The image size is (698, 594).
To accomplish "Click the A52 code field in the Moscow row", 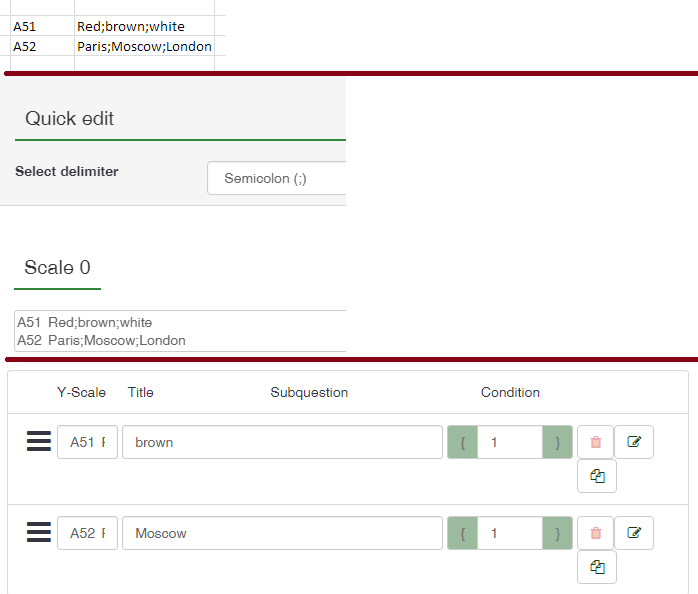I will click(87, 533).
